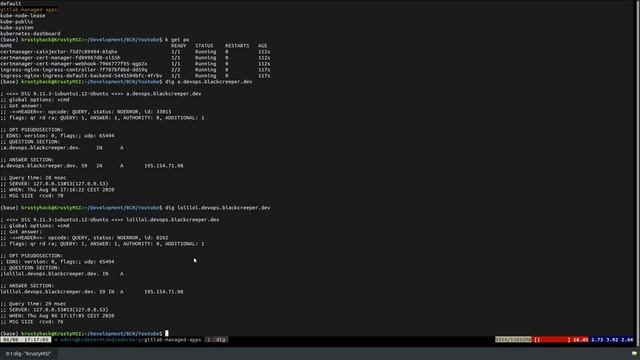Viewport: 640px width, 360px height.
Task: Click the 'WHEN: Thu Aug 06 17:16:22' line
Action: click(57, 190)
